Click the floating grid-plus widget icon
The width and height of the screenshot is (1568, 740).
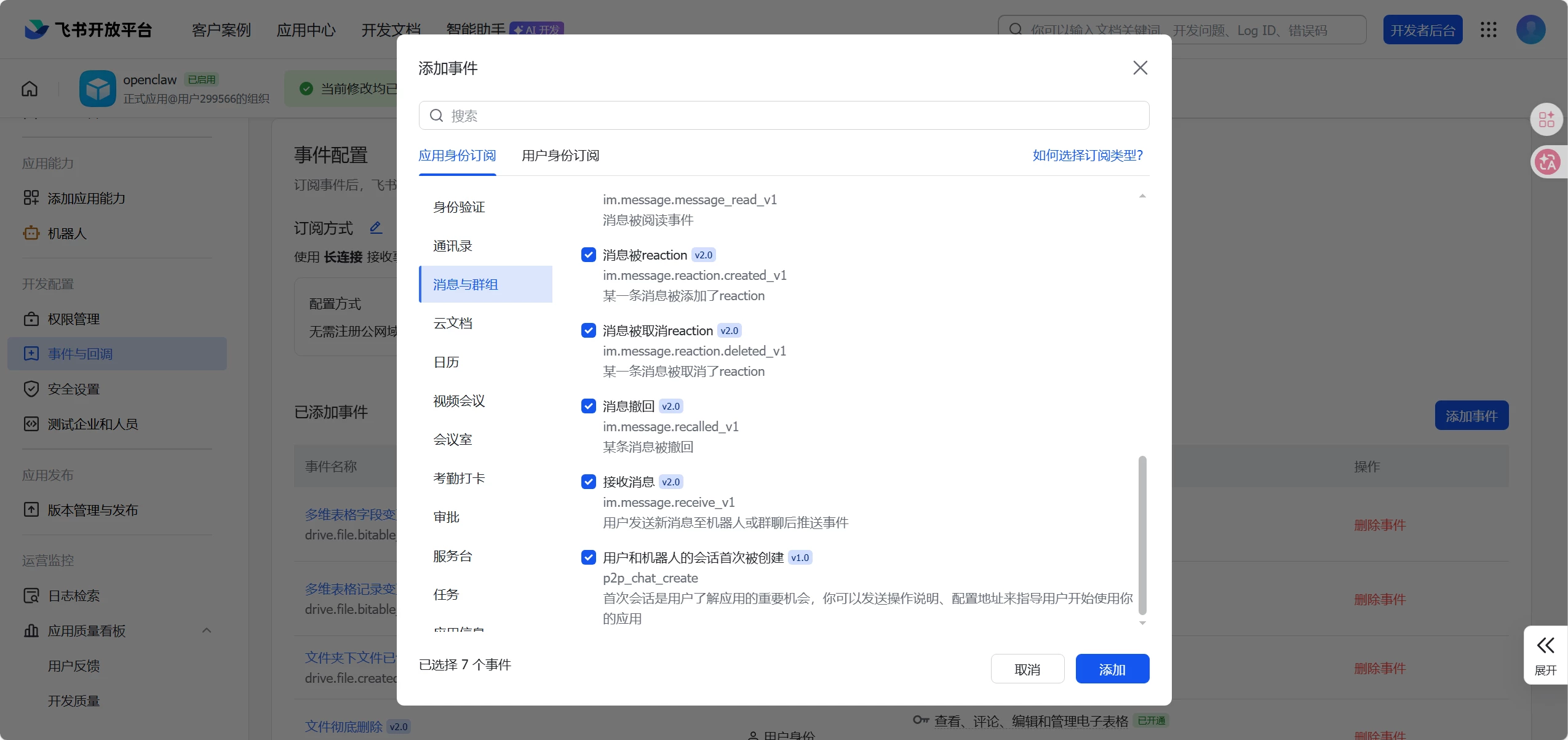(x=1546, y=119)
